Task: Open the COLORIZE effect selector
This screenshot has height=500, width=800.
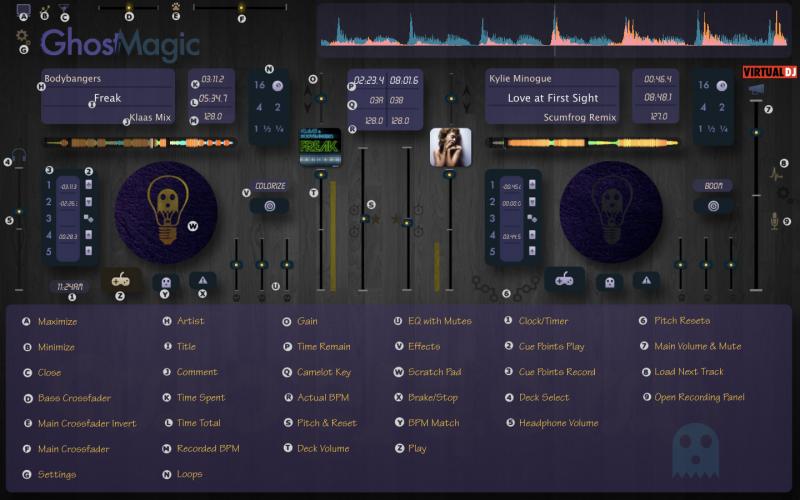Action: [x=269, y=186]
